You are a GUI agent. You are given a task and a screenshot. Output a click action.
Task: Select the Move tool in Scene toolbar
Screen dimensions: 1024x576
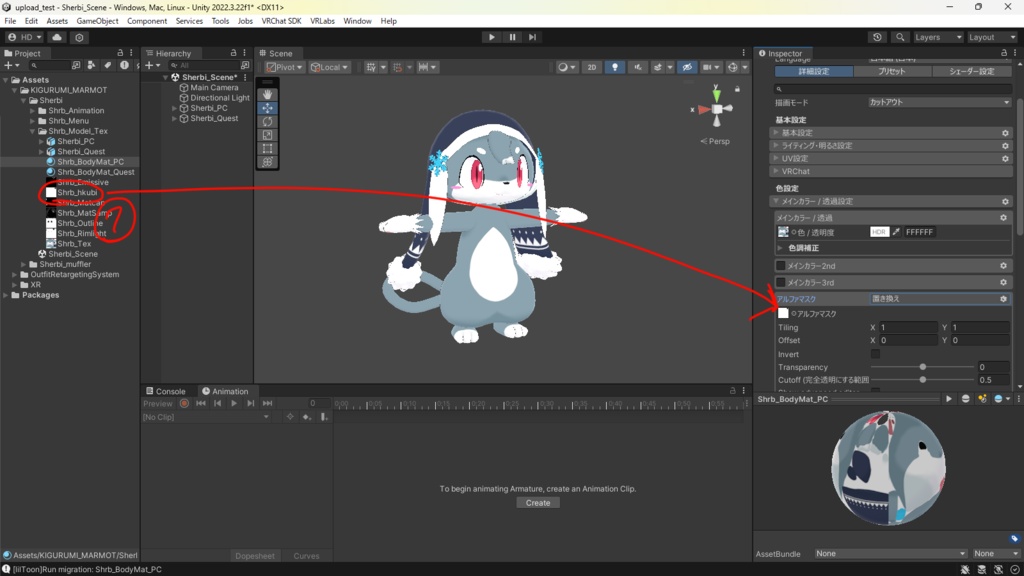267,108
